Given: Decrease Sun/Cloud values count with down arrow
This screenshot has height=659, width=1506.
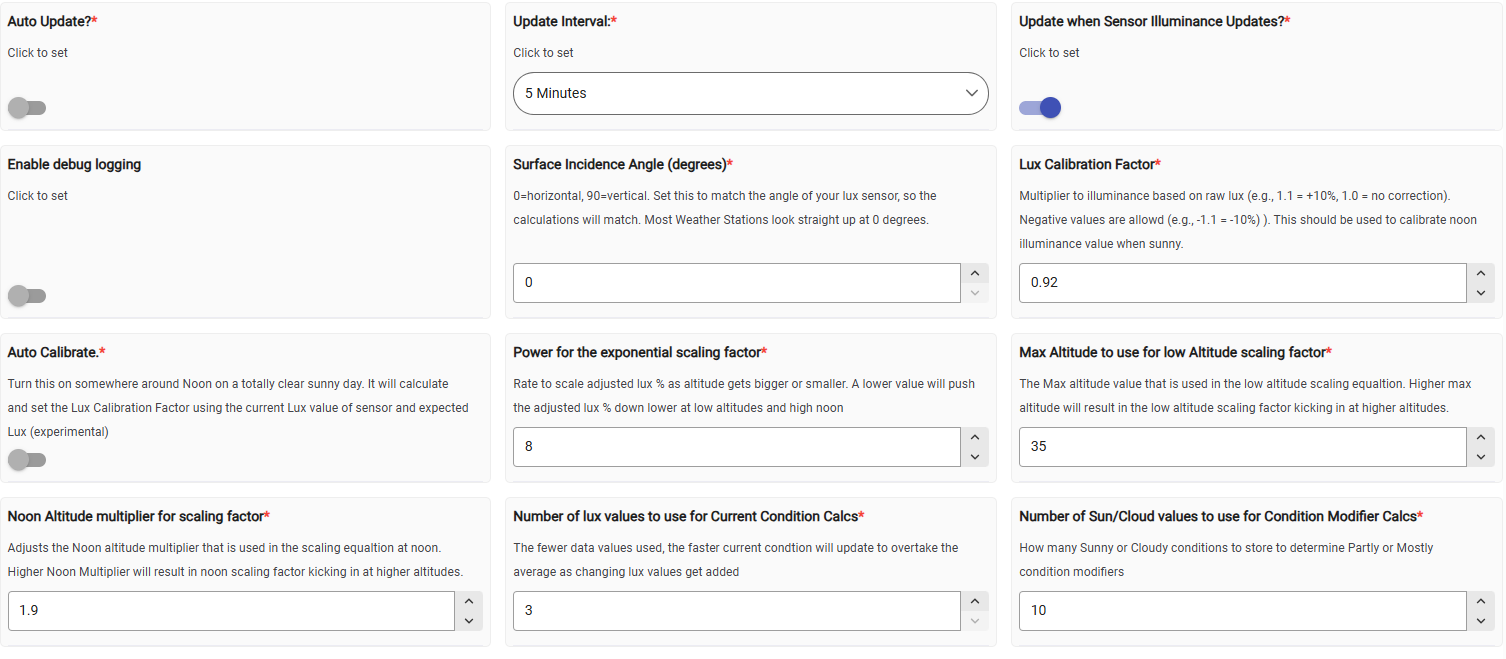Looking at the screenshot, I should (x=1481, y=621).
